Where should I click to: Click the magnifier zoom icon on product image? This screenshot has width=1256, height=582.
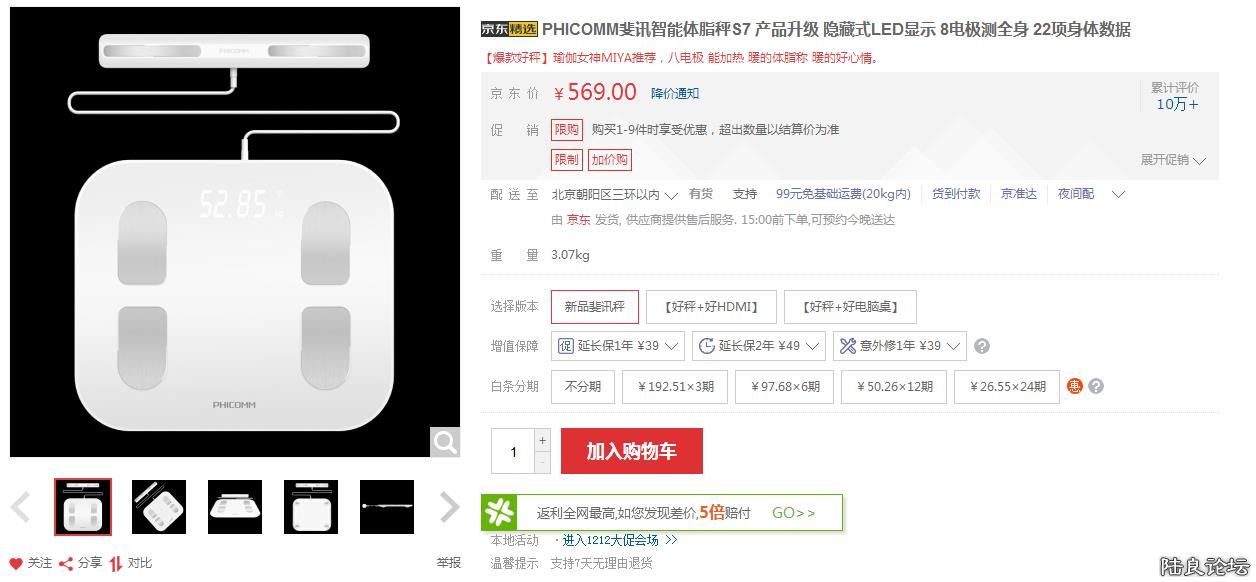pos(445,442)
